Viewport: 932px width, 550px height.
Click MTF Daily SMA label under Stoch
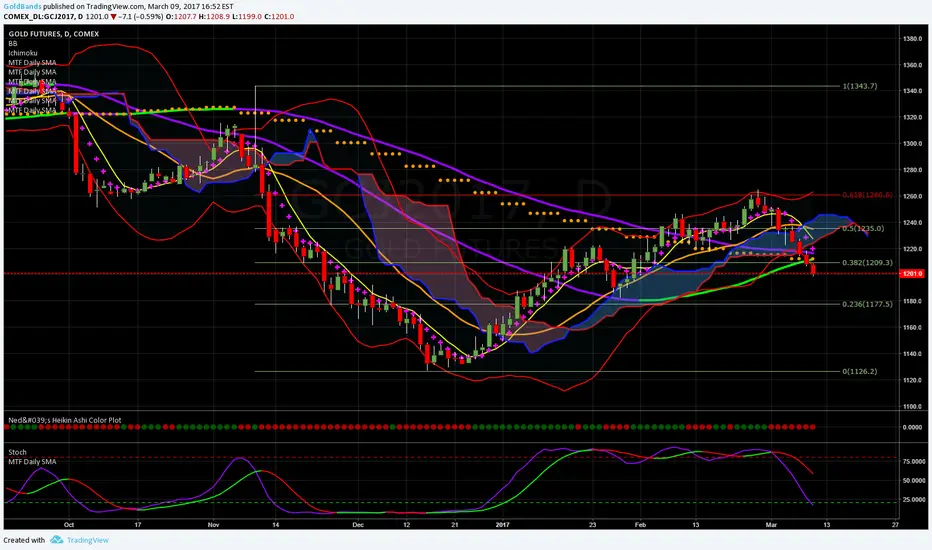point(32,461)
